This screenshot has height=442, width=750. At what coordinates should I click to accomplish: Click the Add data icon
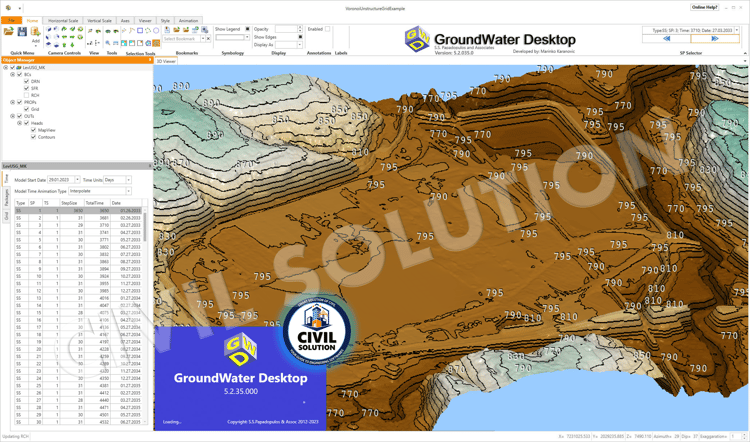pos(35,32)
